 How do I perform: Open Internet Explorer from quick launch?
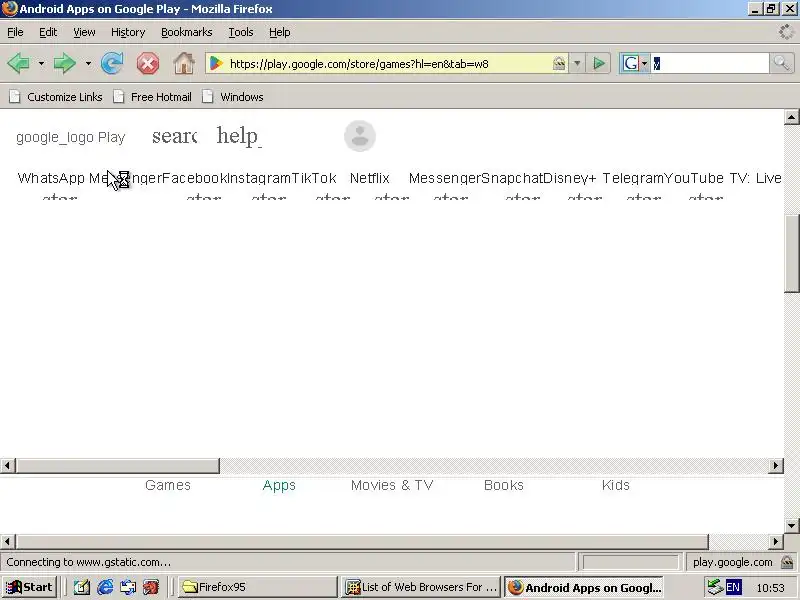pyautogui.click(x=105, y=587)
